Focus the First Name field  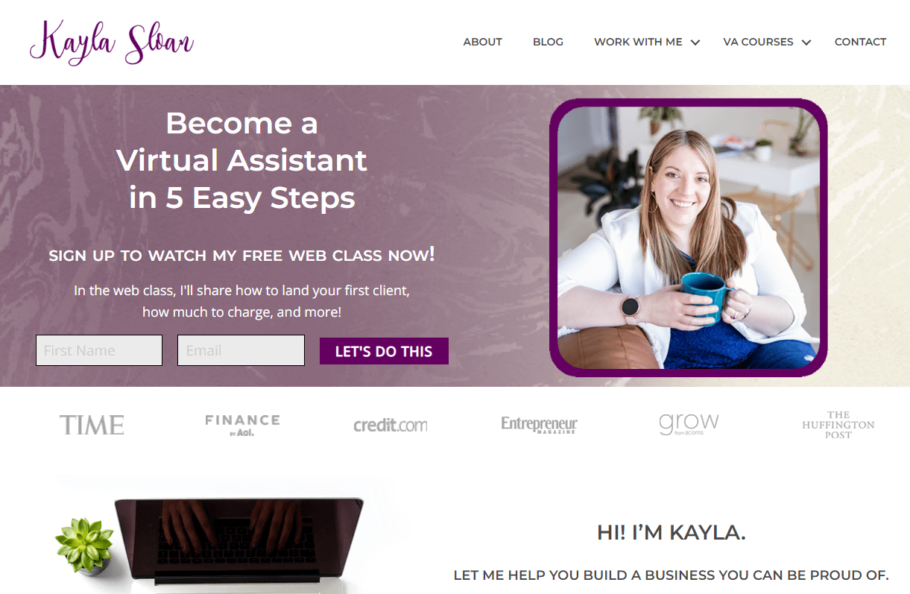(x=99, y=350)
